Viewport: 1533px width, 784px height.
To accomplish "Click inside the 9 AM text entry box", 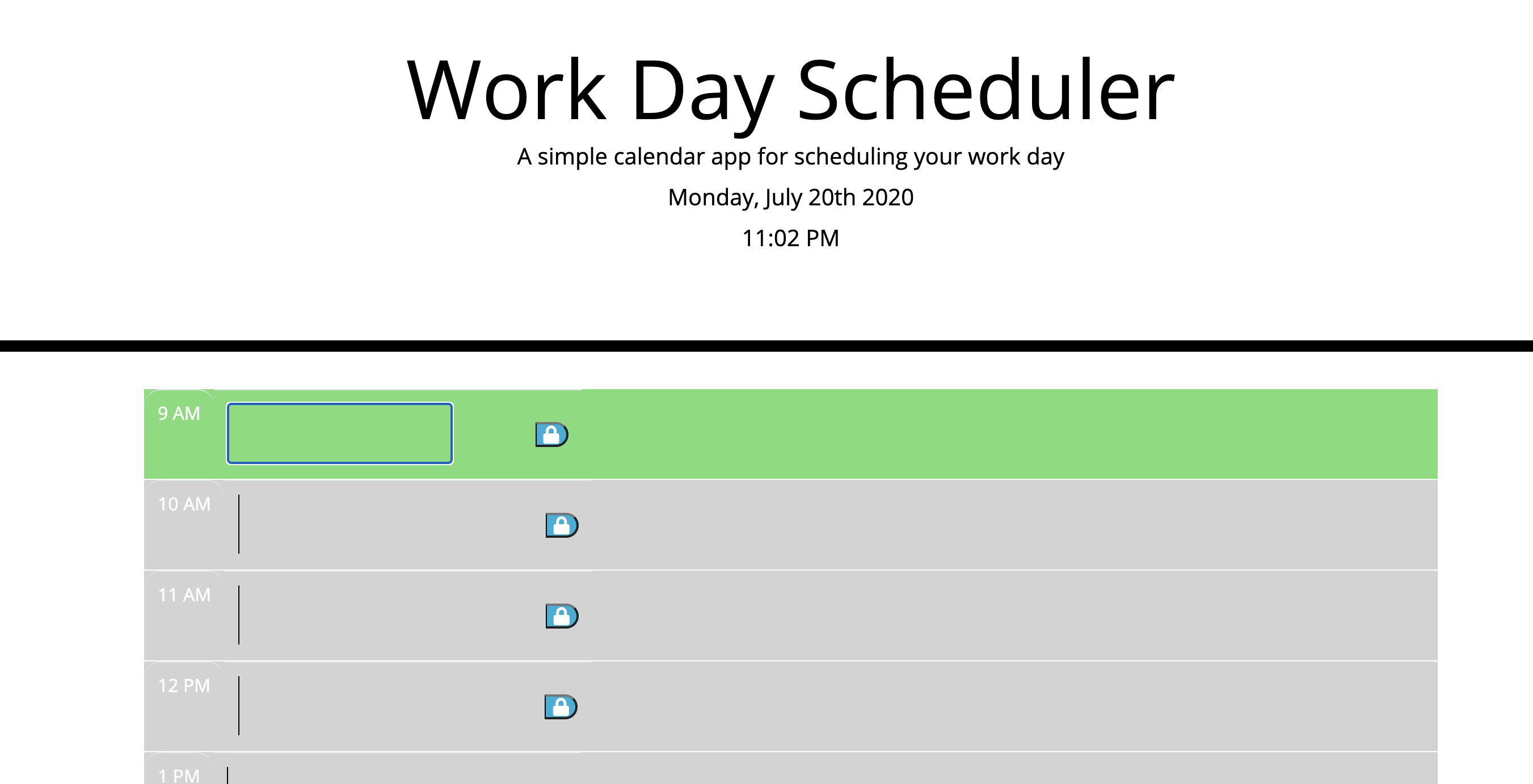I will pyautogui.click(x=338, y=433).
